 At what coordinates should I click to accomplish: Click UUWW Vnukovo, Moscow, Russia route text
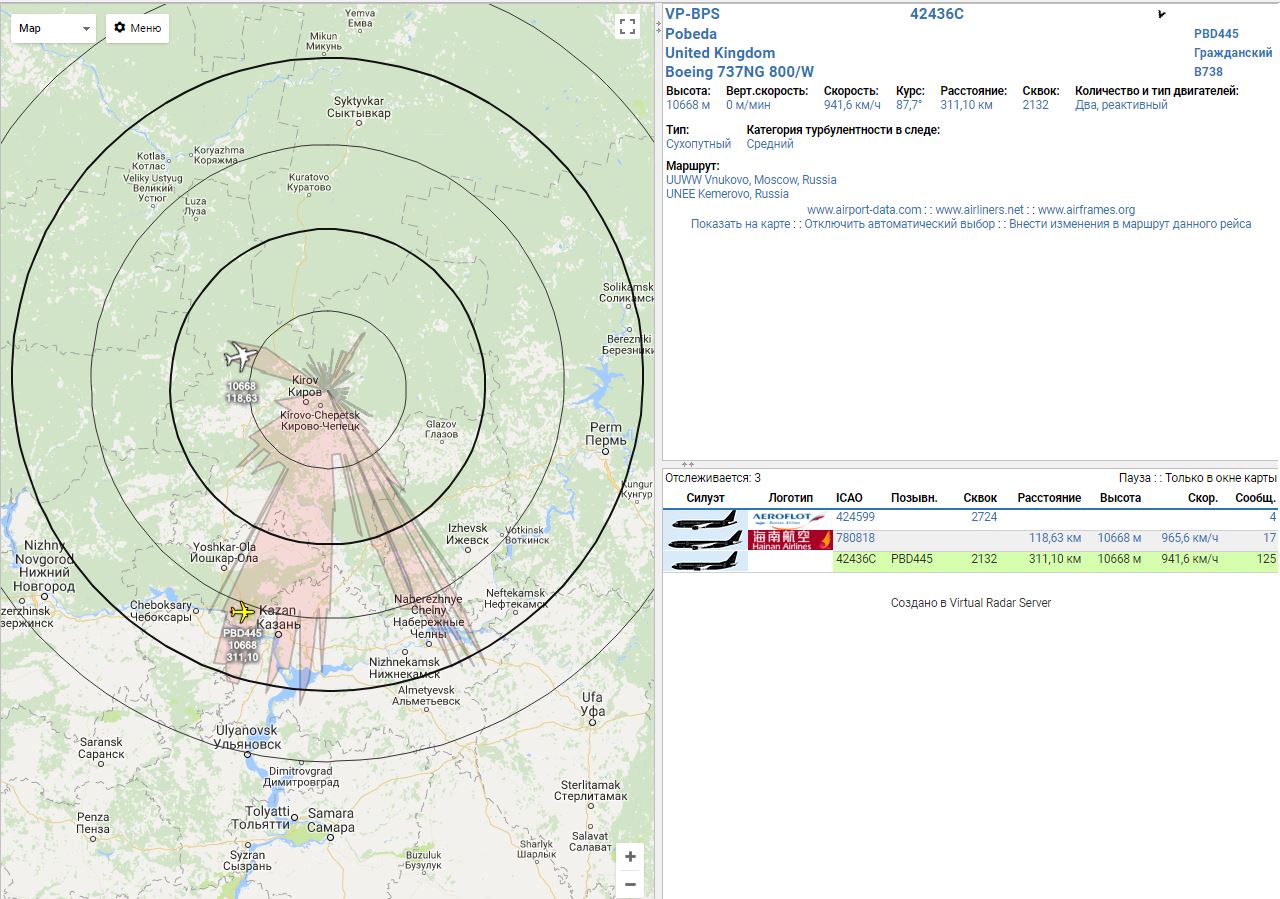click(x=751, y=180)
